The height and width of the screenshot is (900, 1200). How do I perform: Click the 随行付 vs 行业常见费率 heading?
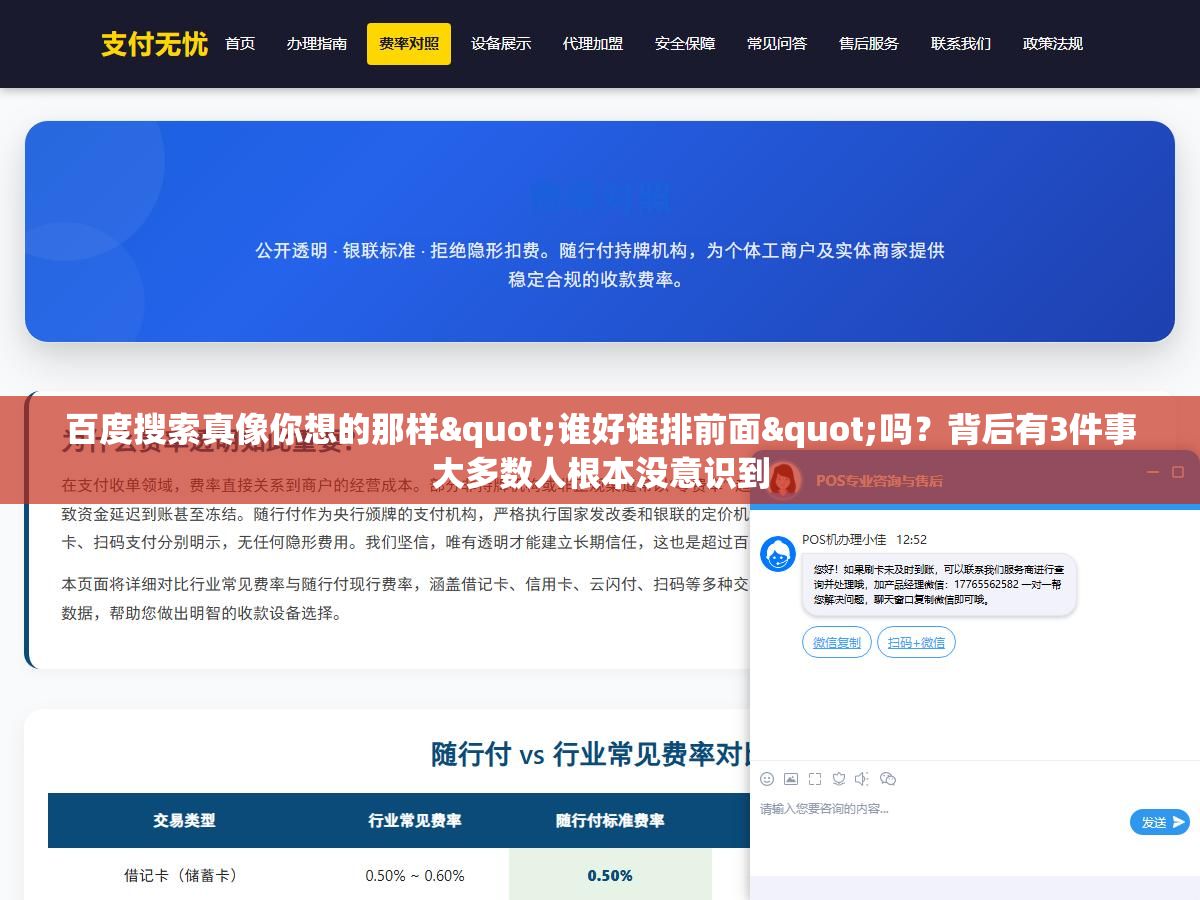[x=591, y=754]
